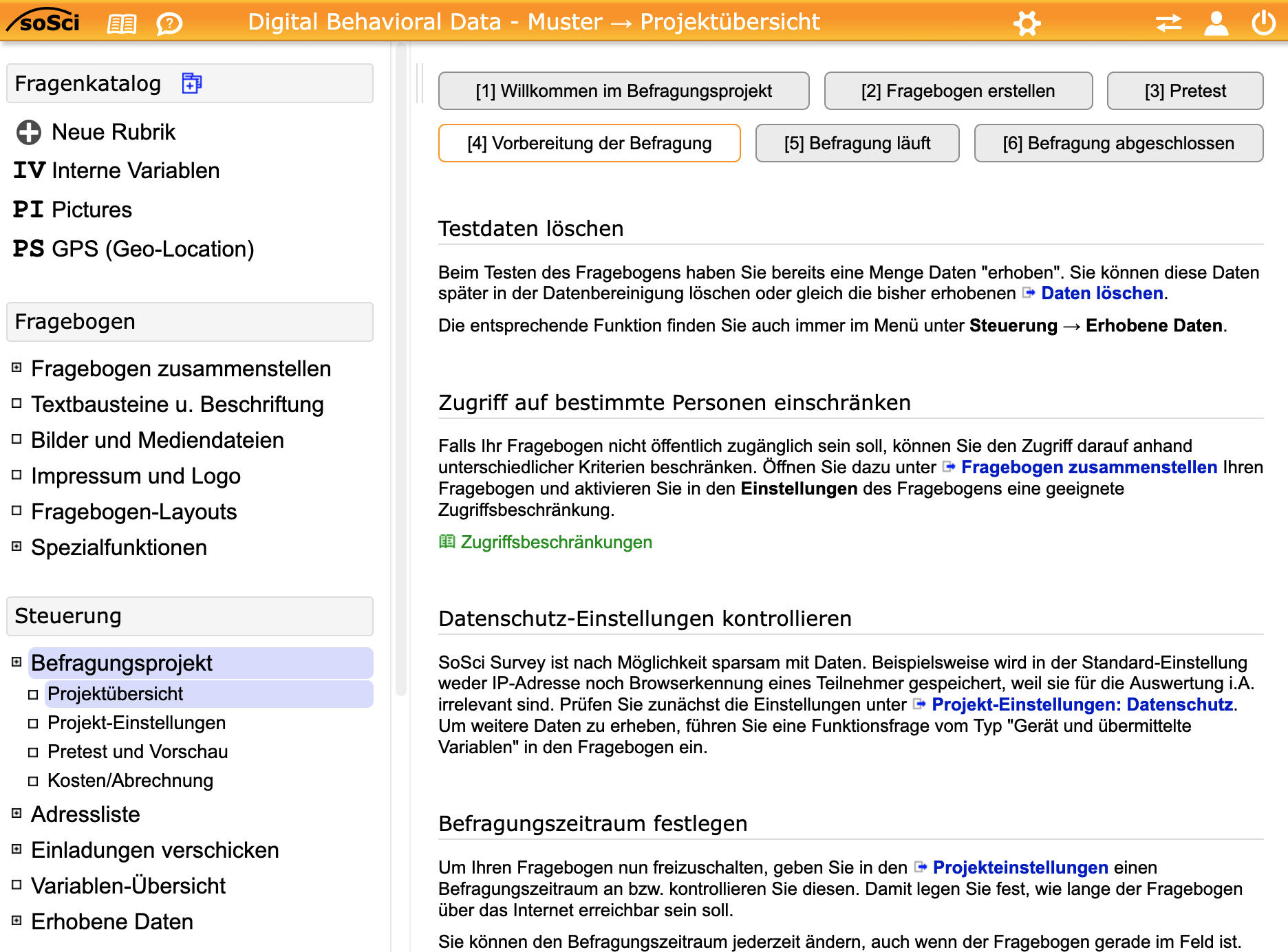Switch to [3] Pretest tab
1288x952 pixels.
(1184, 91)
